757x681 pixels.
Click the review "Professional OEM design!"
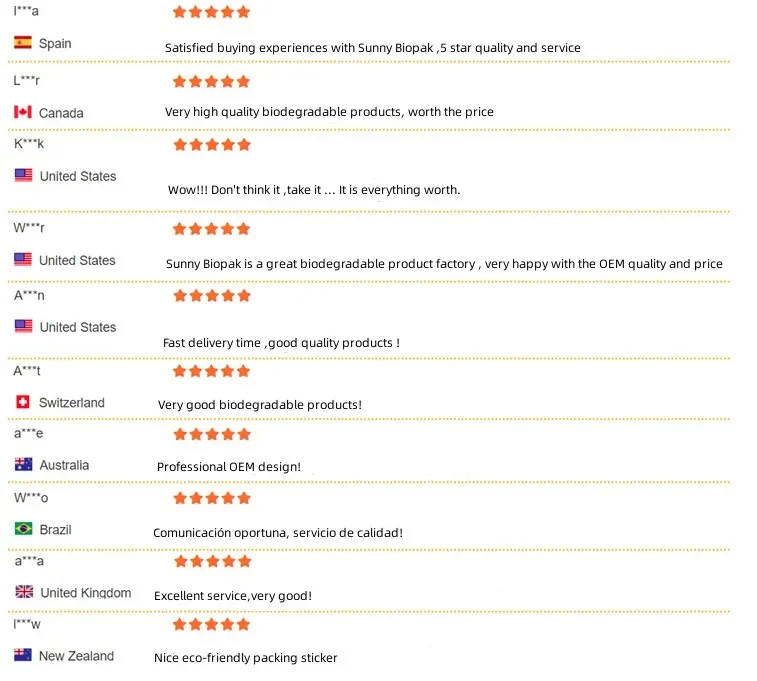(229, 467)
